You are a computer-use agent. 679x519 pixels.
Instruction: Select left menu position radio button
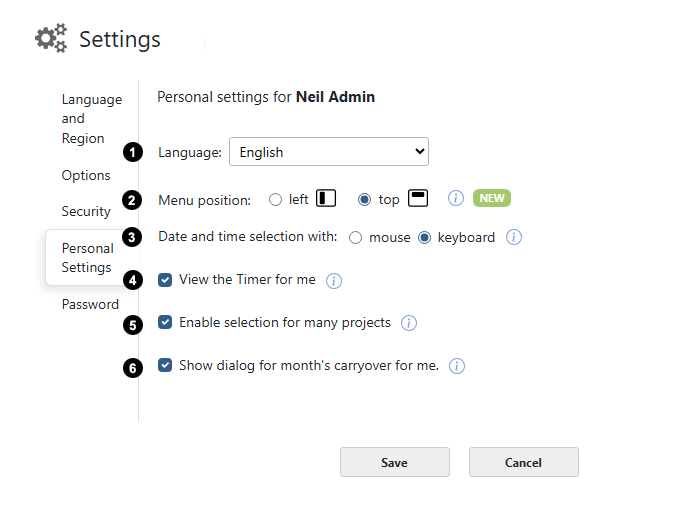(x=275, y=200)
